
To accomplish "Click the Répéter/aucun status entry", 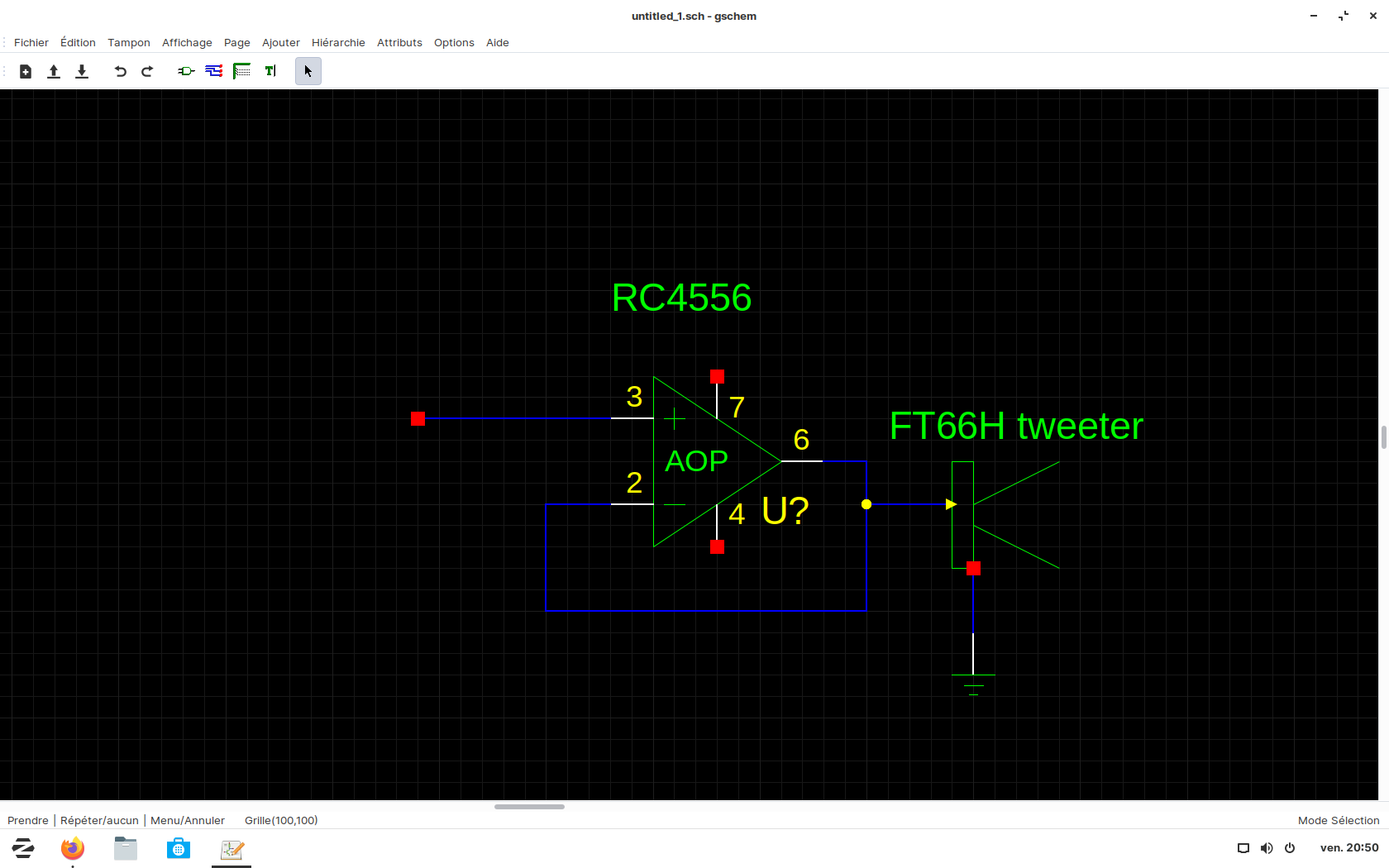I will pyautogui.click(x=99, y=821).
